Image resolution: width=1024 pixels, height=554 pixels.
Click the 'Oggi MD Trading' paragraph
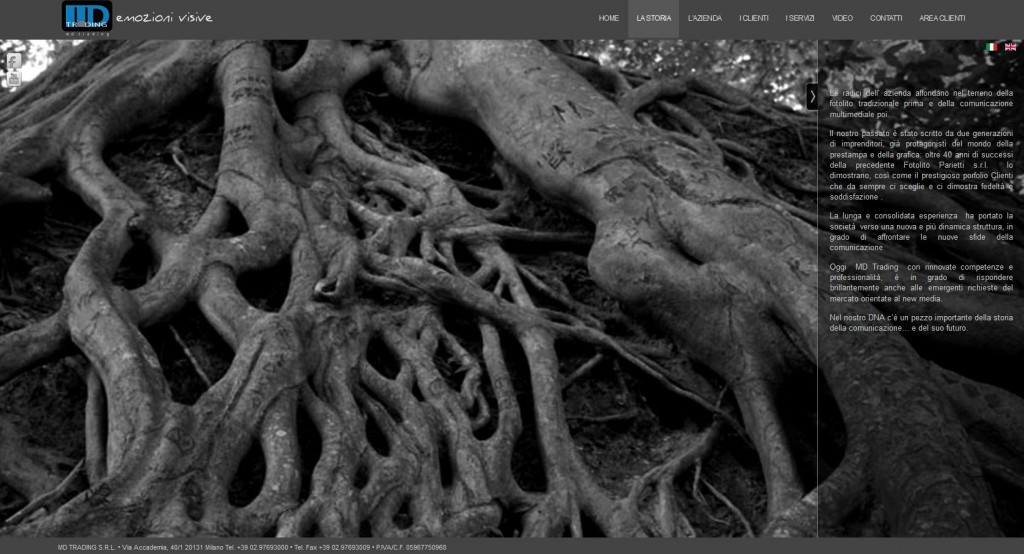click(x=920, y=282)
